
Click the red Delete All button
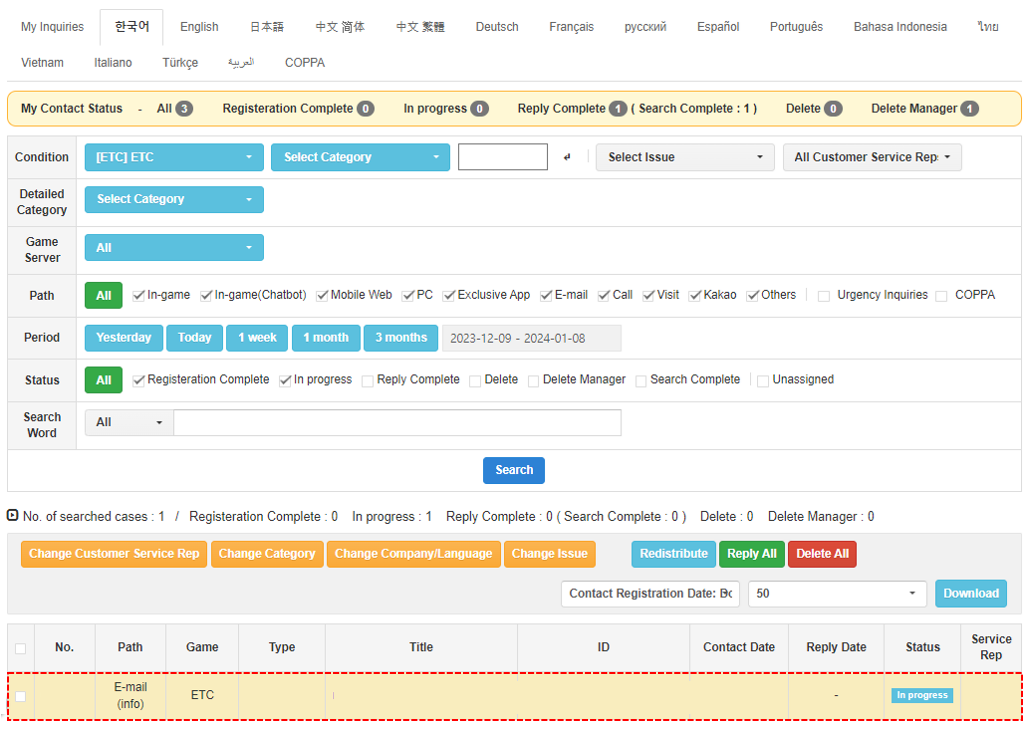coord(822,554)
